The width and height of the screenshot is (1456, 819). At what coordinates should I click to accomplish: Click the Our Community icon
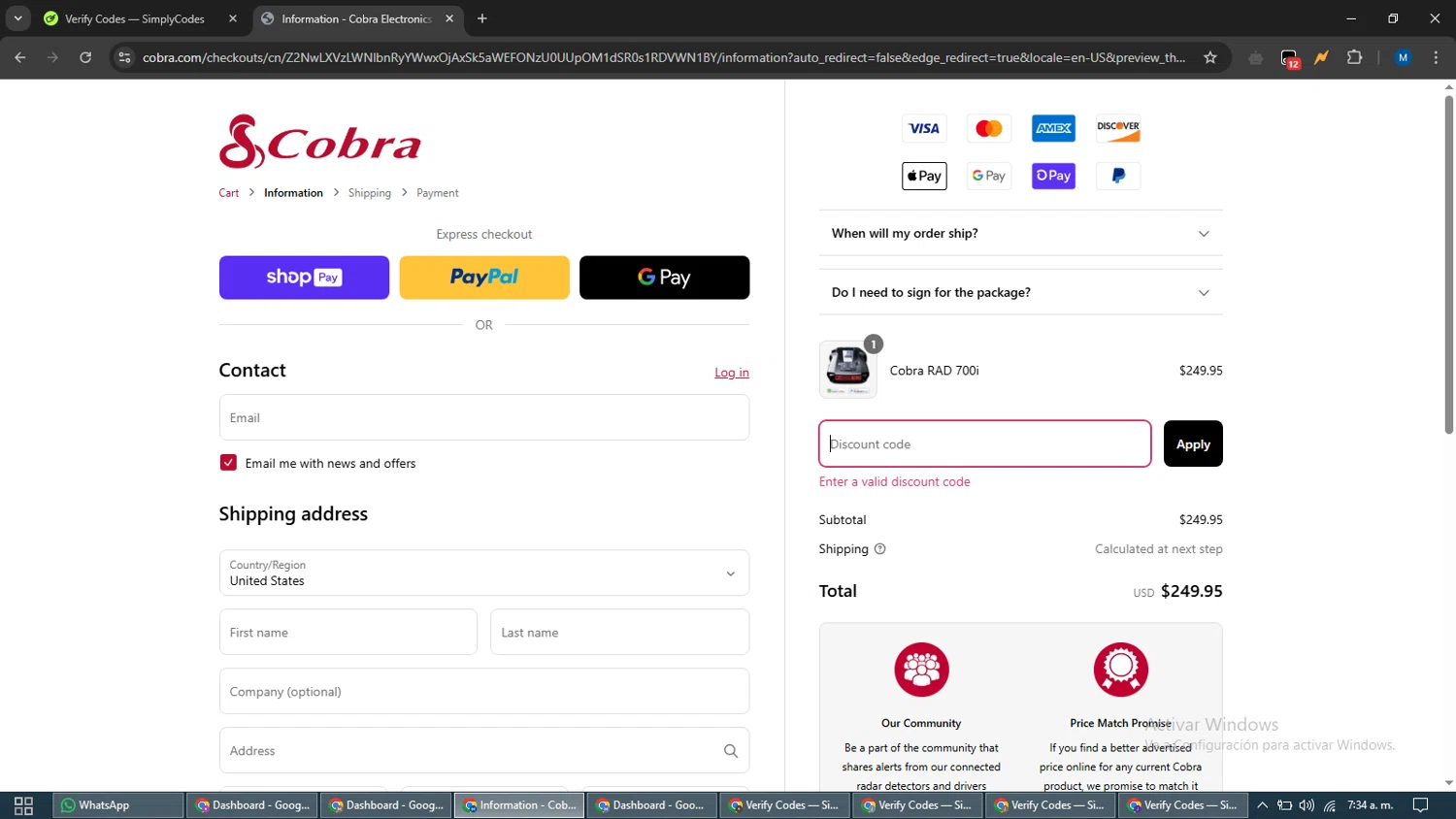point(921,670)
